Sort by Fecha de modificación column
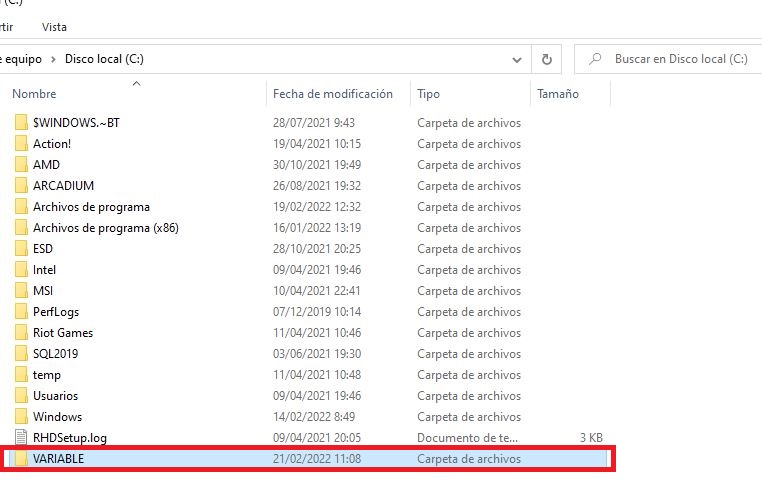 [332, 93]
